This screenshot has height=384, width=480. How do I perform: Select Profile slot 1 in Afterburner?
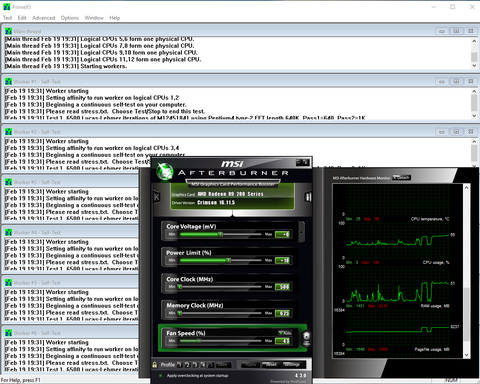click(x=179, y=365)
